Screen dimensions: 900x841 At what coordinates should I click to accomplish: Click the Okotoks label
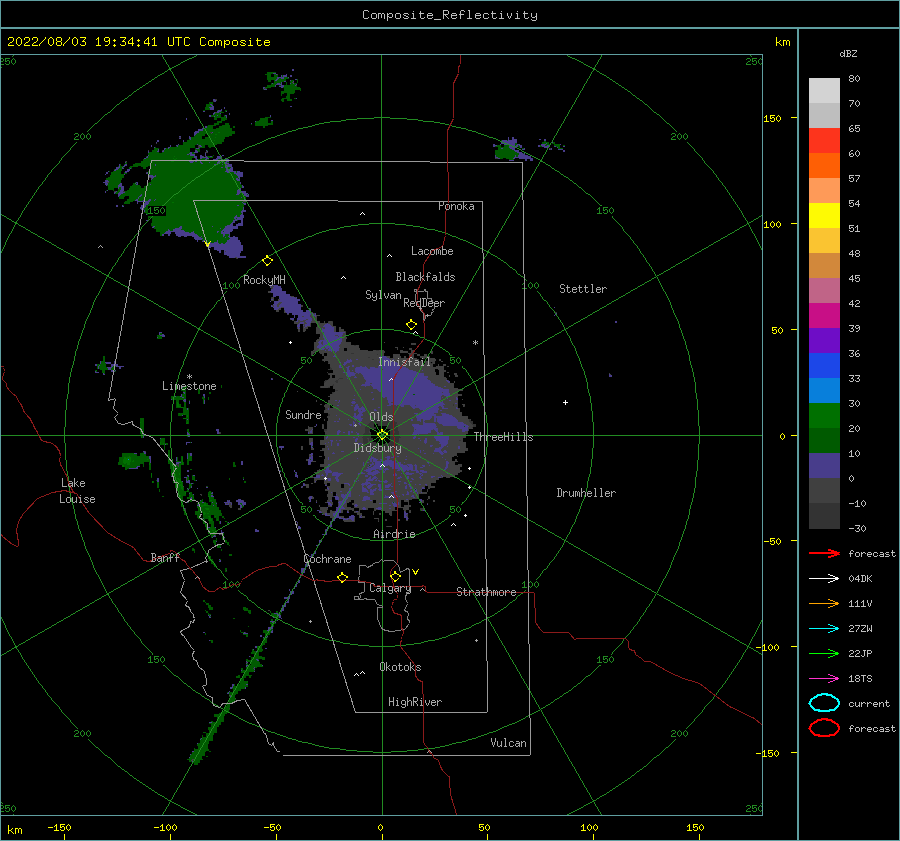pyautogui.click(x=400, y=667)
